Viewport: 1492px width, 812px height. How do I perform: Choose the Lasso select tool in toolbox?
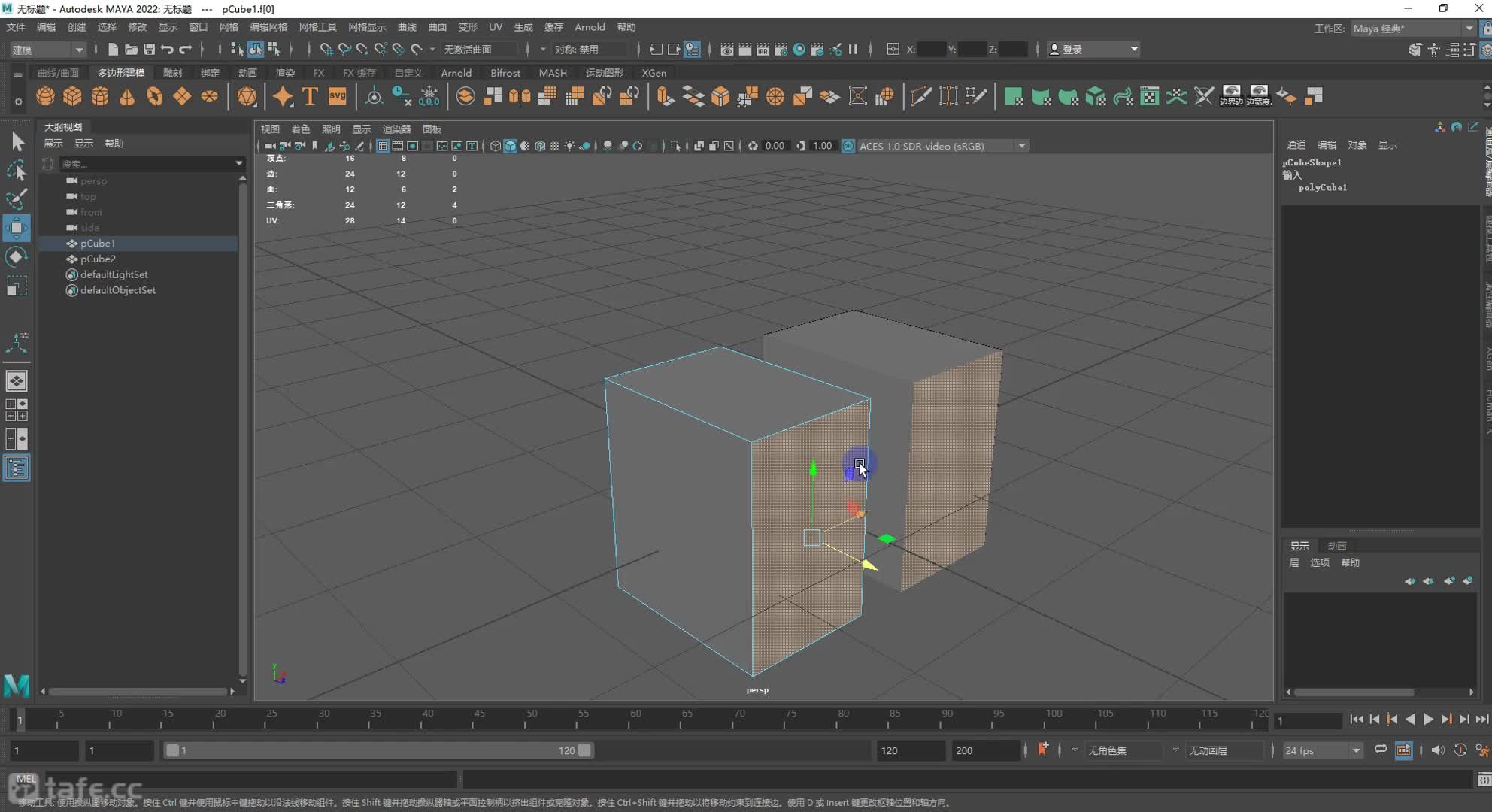pyautogui.click(x=17, y=171)
